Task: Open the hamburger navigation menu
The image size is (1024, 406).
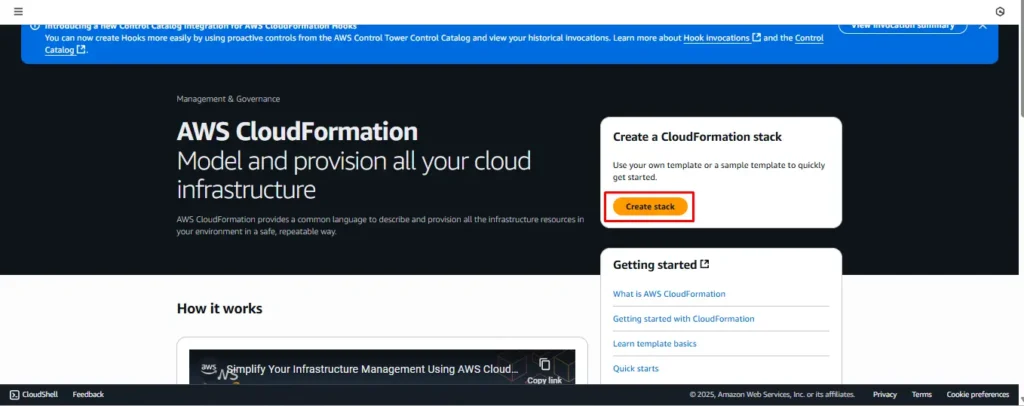Action: pos(18,11)
